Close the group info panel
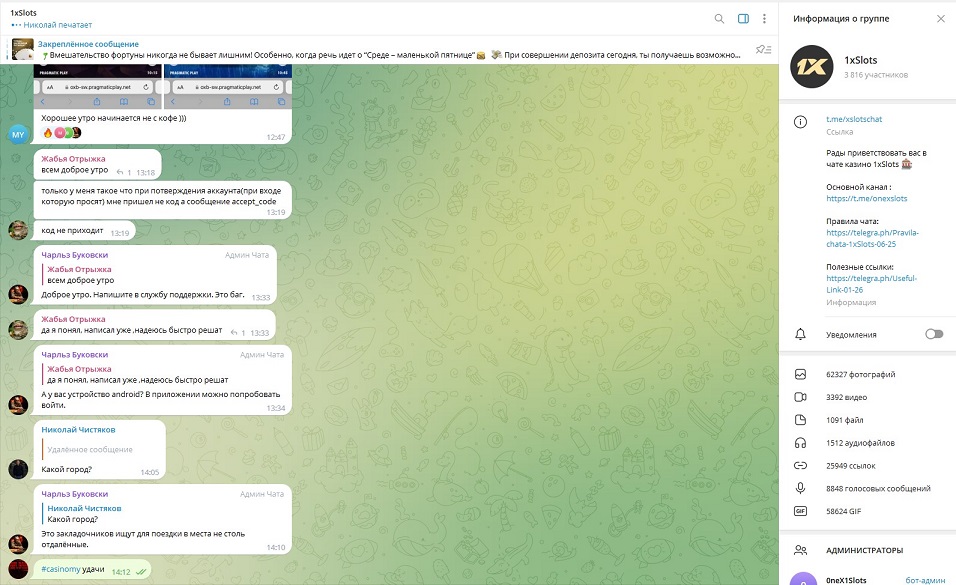The height and width of the screenshot is (585, 956). [x=941, y=19]
